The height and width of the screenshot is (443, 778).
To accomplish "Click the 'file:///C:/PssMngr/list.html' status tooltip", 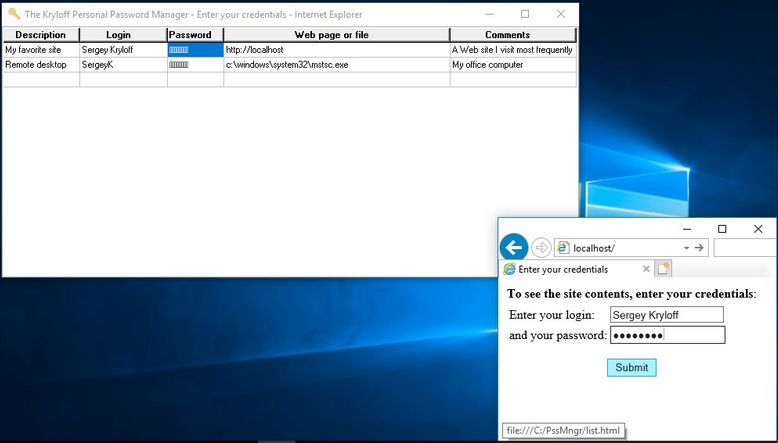I will point(563,431).
